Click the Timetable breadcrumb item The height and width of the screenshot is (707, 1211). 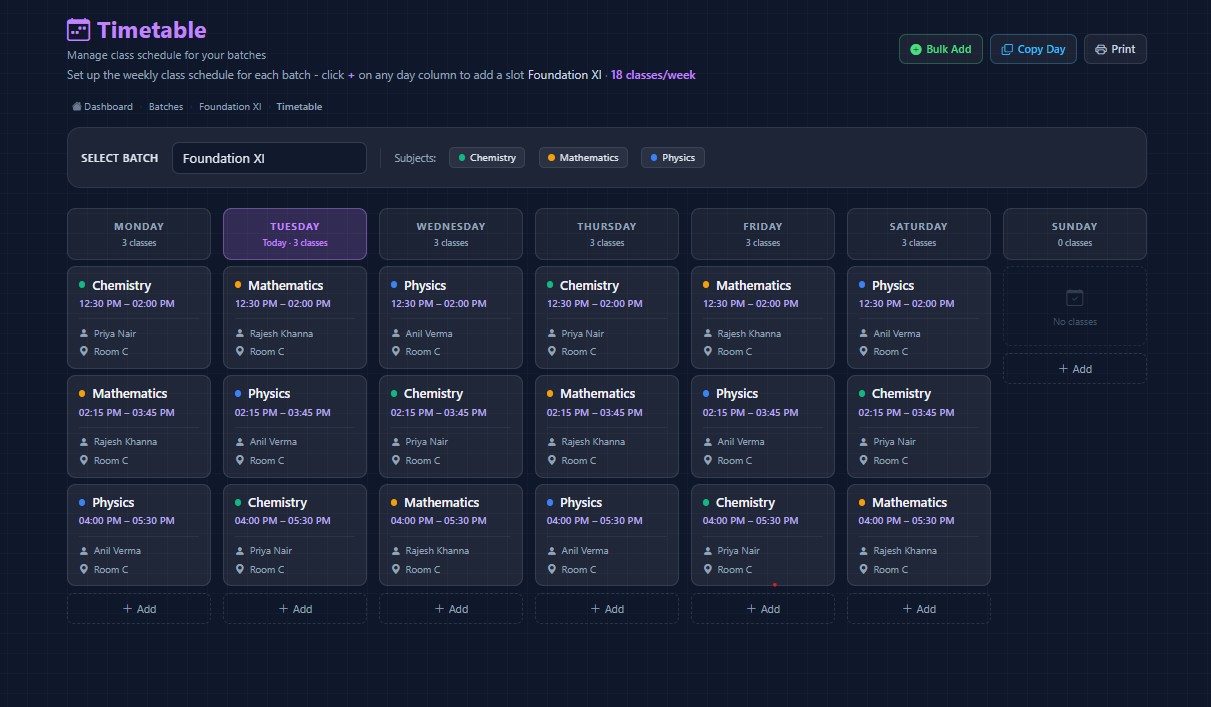point(299,107)
